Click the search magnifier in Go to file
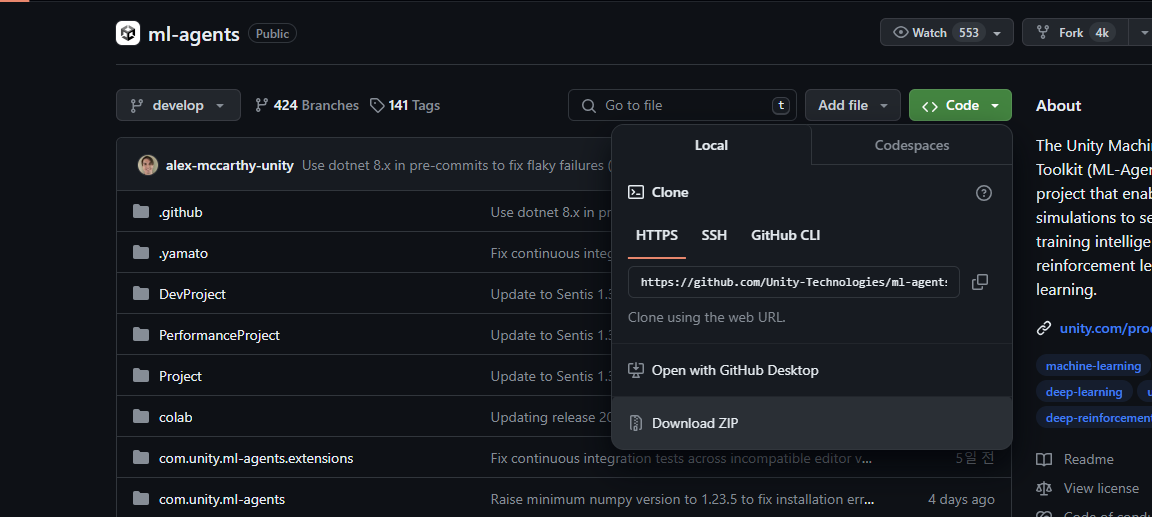This screenshot has width=1152, height=517. point(588,106)
